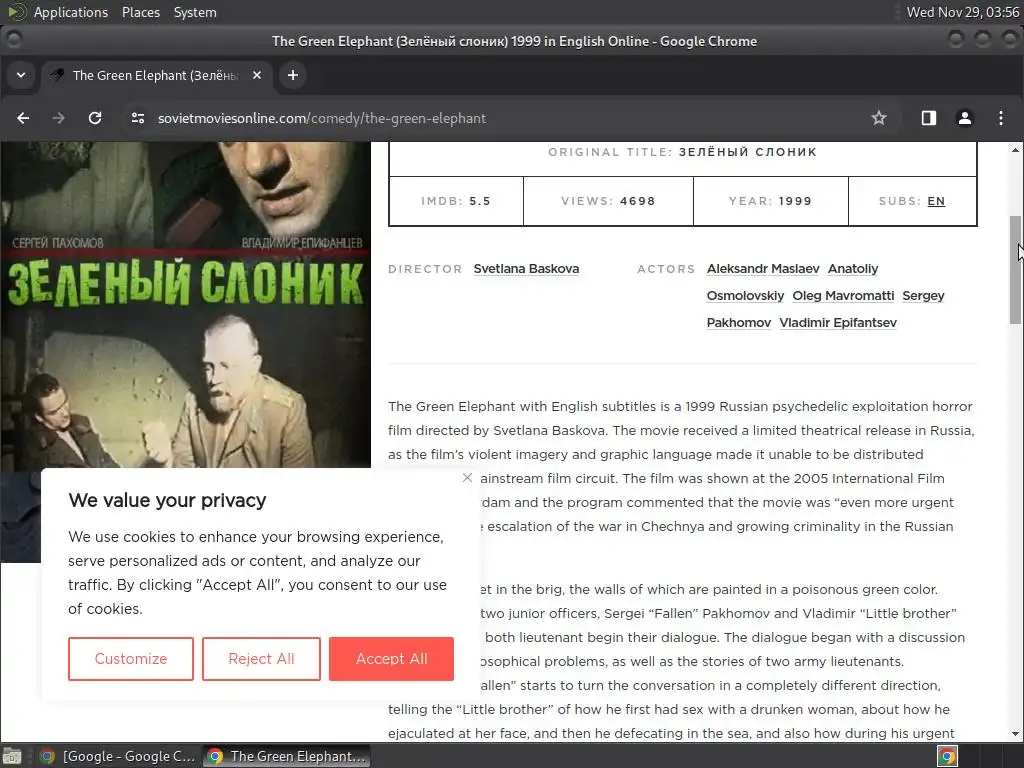Reject all cookies
The width and height of the screenshot is (1024, 768).
point(261,659)
